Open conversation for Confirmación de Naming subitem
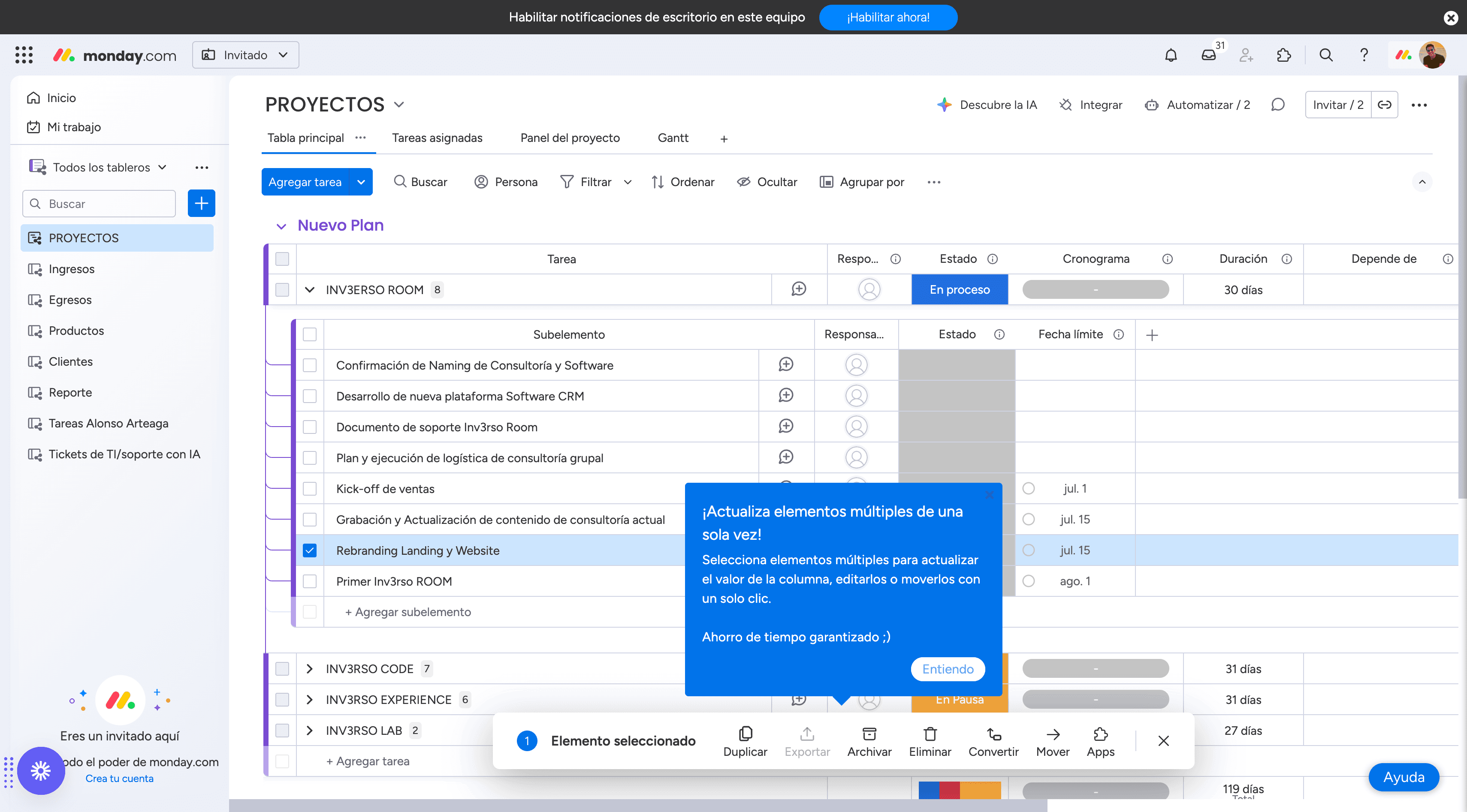The height and width of the screenshot is (812, 1467). coord(786,365)
